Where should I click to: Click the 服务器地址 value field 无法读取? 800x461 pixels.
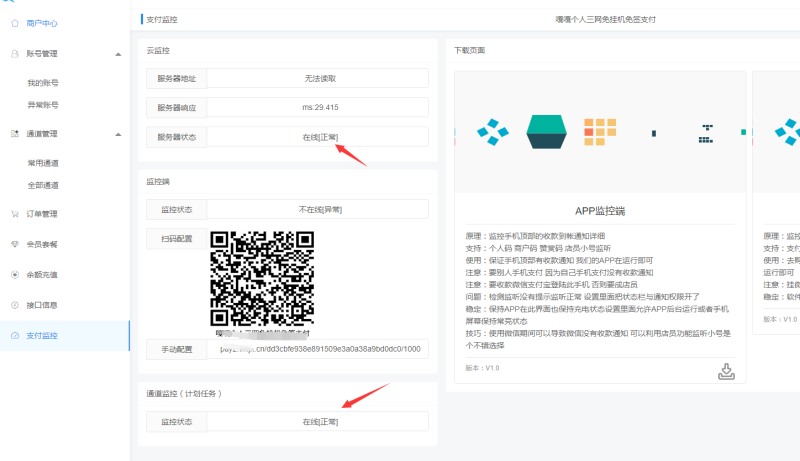point(317,79)
